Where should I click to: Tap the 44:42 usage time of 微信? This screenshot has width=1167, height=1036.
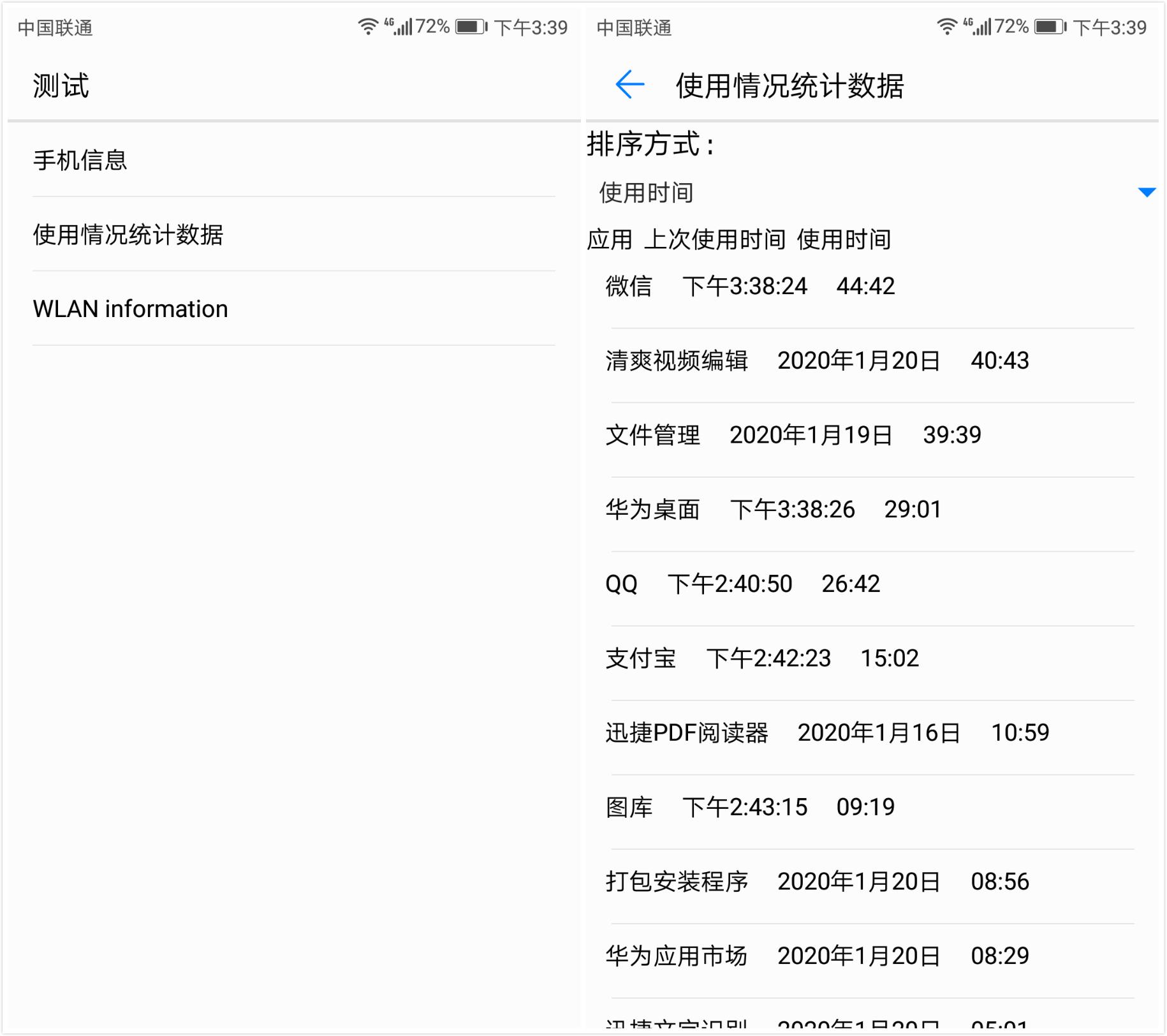867,286
